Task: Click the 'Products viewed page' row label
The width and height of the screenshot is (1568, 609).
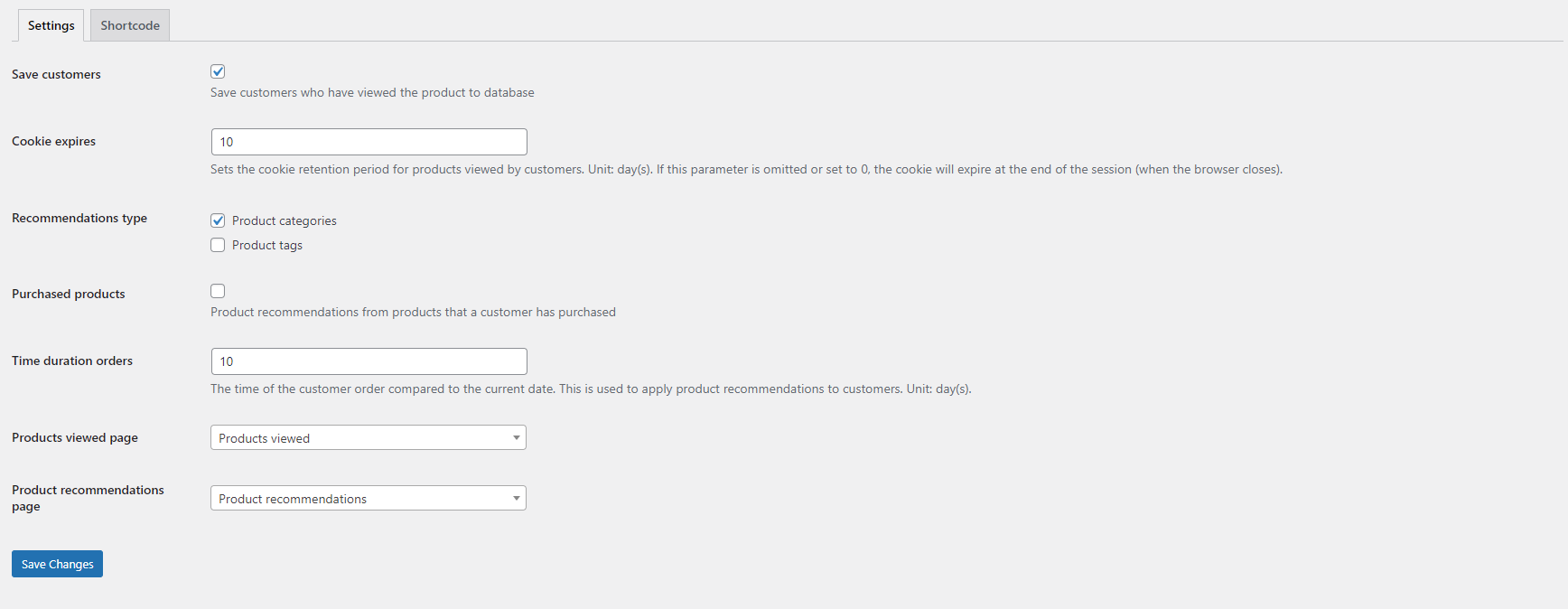Action: (75, 437)
